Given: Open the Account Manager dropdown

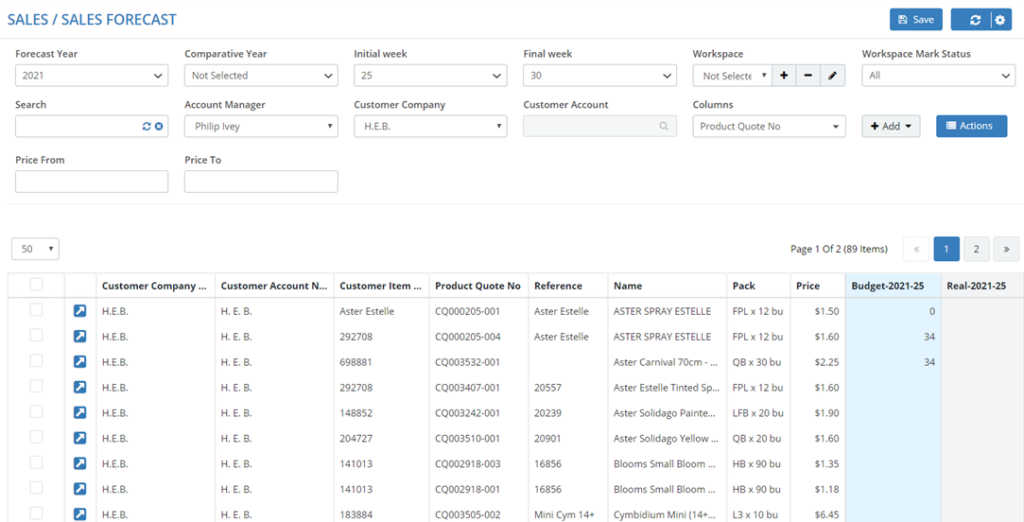Looking at the screenshot, I should (261, 126).
